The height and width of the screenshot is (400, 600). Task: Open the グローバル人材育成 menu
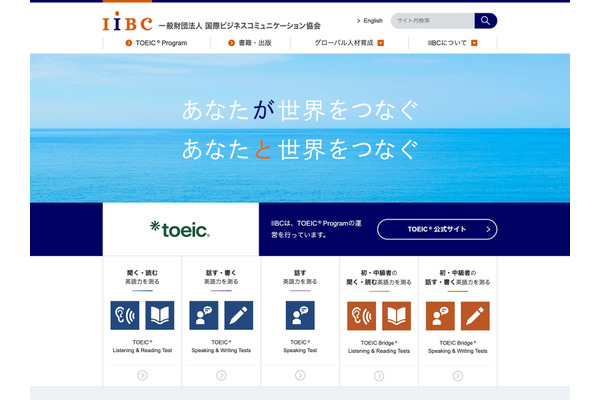pyautogui.click(x=349, y=43)
